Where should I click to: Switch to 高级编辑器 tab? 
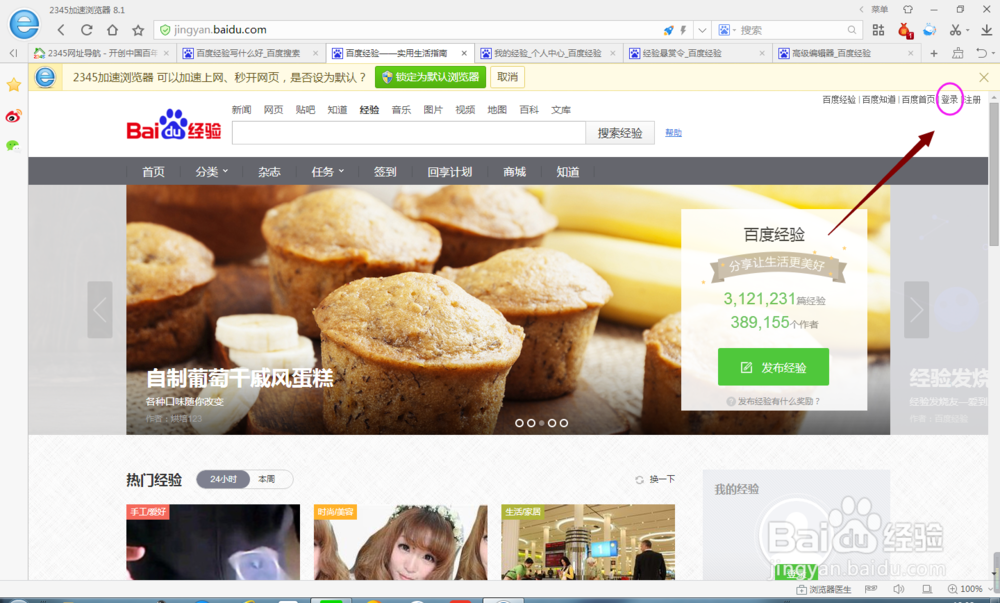845,54
